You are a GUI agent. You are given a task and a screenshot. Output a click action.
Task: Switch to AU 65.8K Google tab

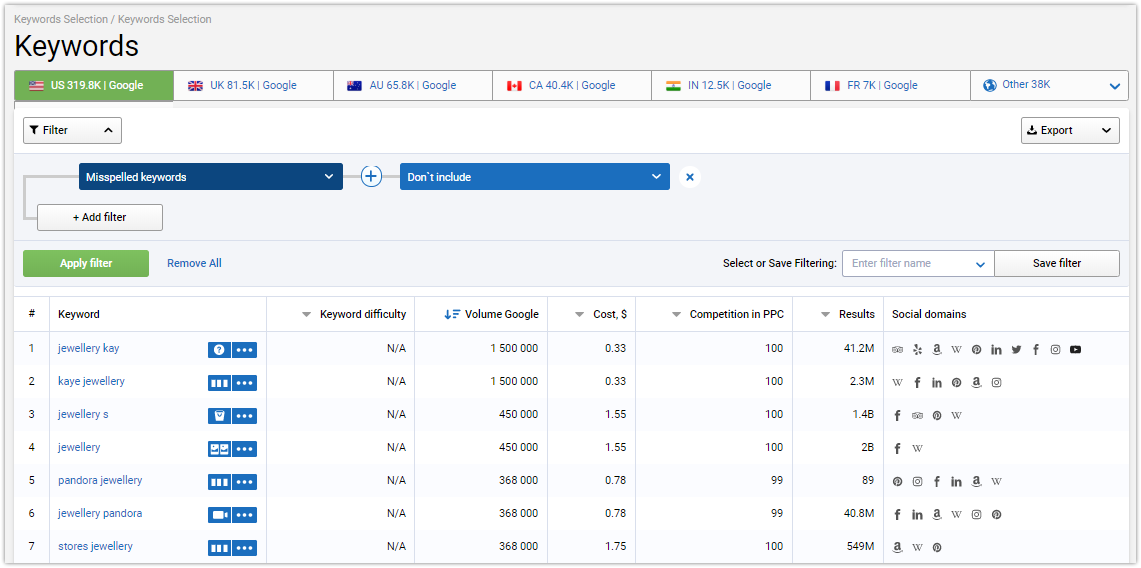pos(413,85)
